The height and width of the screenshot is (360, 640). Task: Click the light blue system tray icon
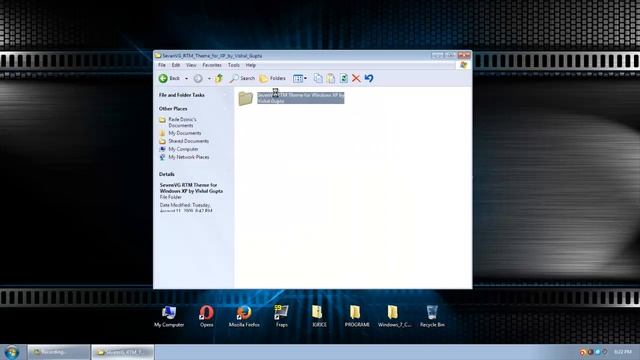(x=598, y=352)
